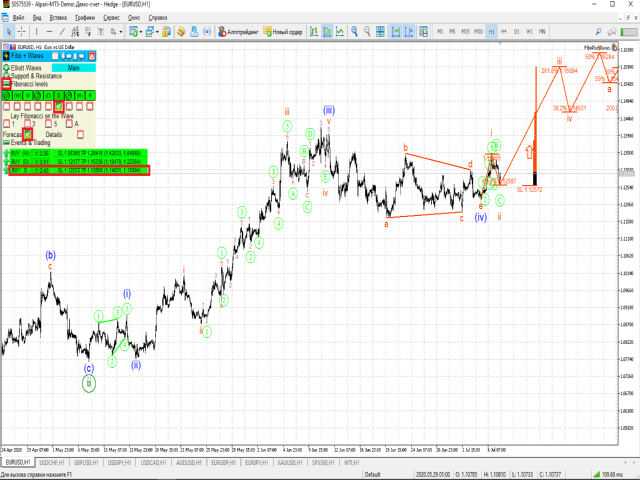Open the new chart dropdown arrow
Viewport: 640px width, 480px height.
click(141, 32)
